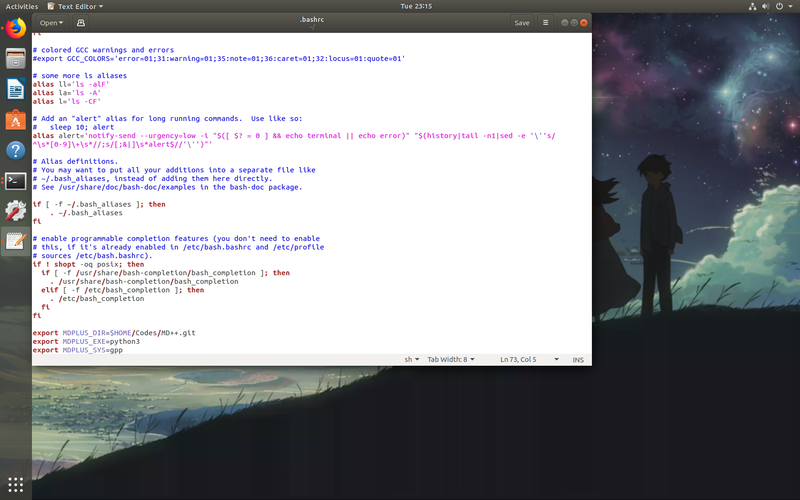Place cursor on '. ~/.bash_aliases' source line
Viewport: 800px width, 500px height.
coord(86,213)
